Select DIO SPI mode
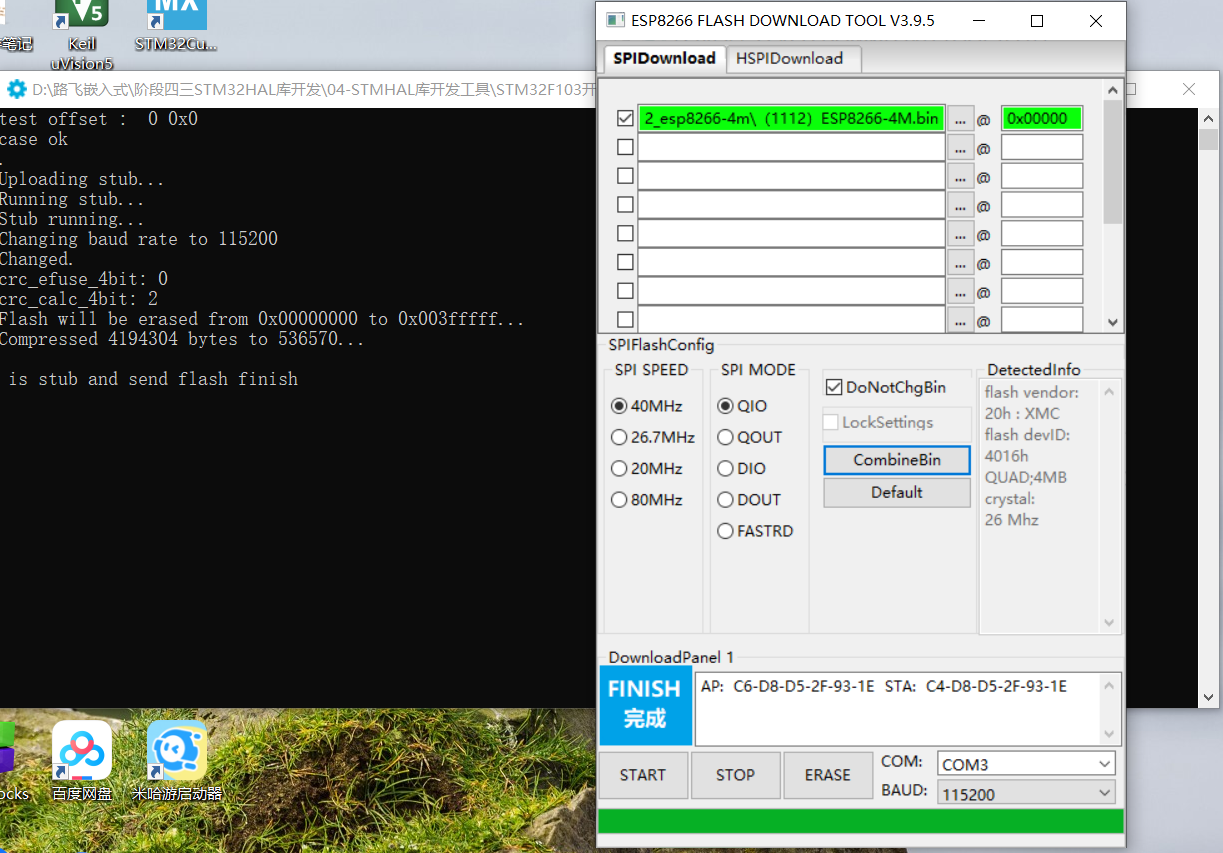 742,468
